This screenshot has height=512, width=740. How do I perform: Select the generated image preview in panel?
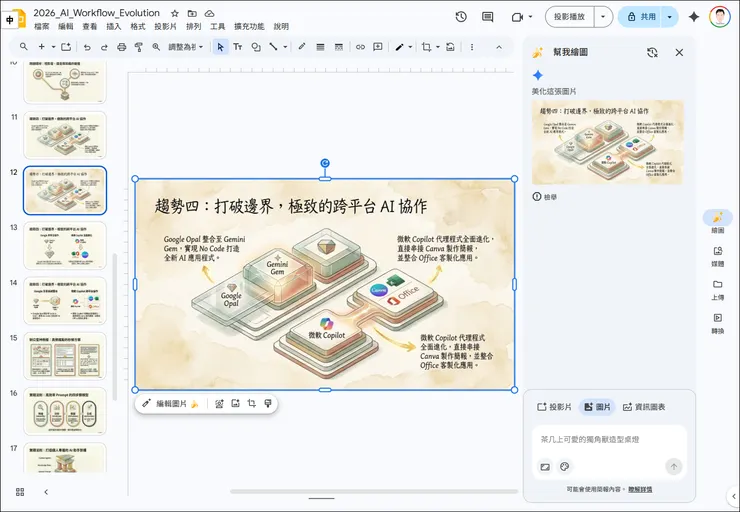607,142
